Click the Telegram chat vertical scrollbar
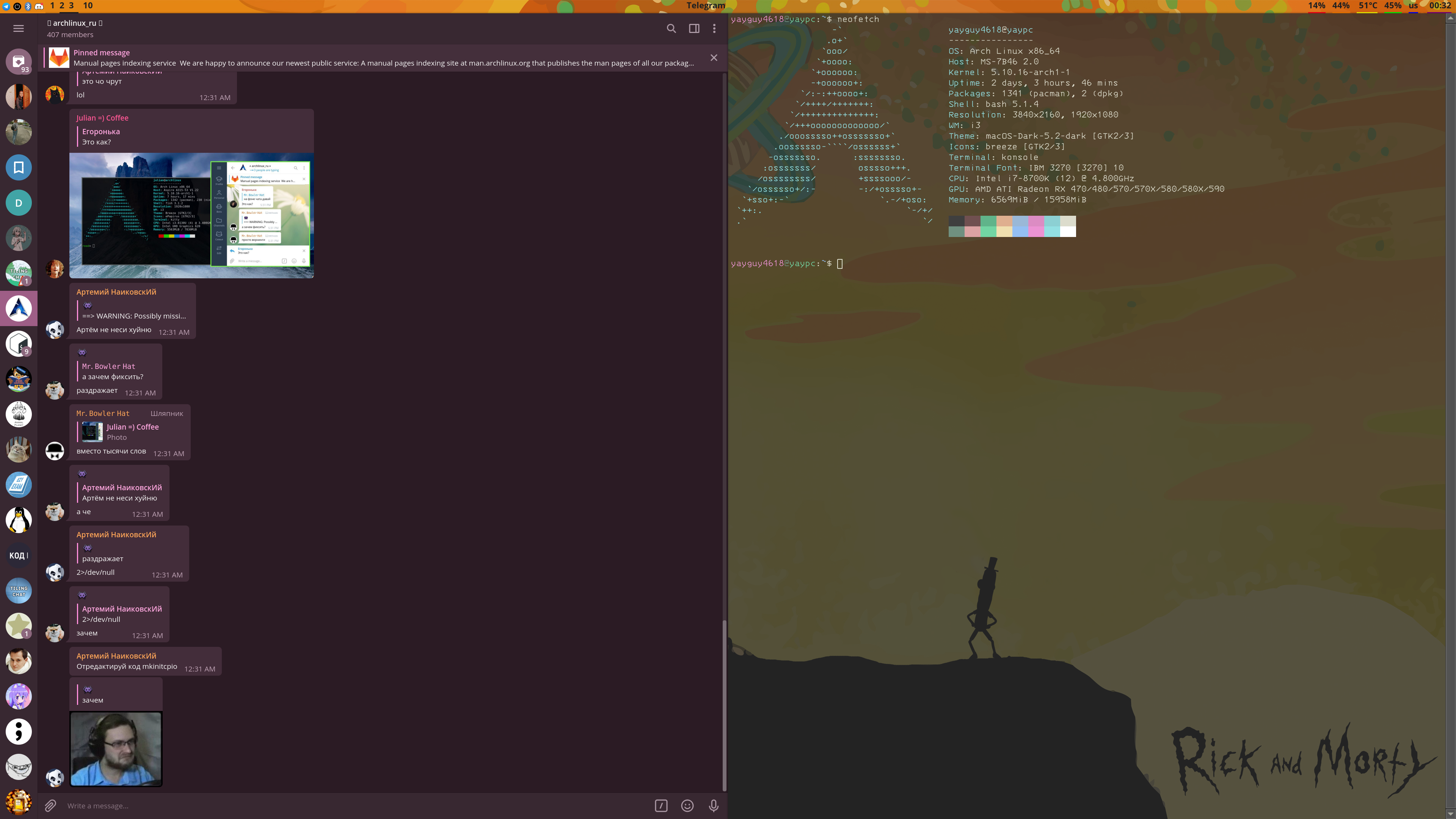The height and width of the screenshot is (819, 1456). 724,705
